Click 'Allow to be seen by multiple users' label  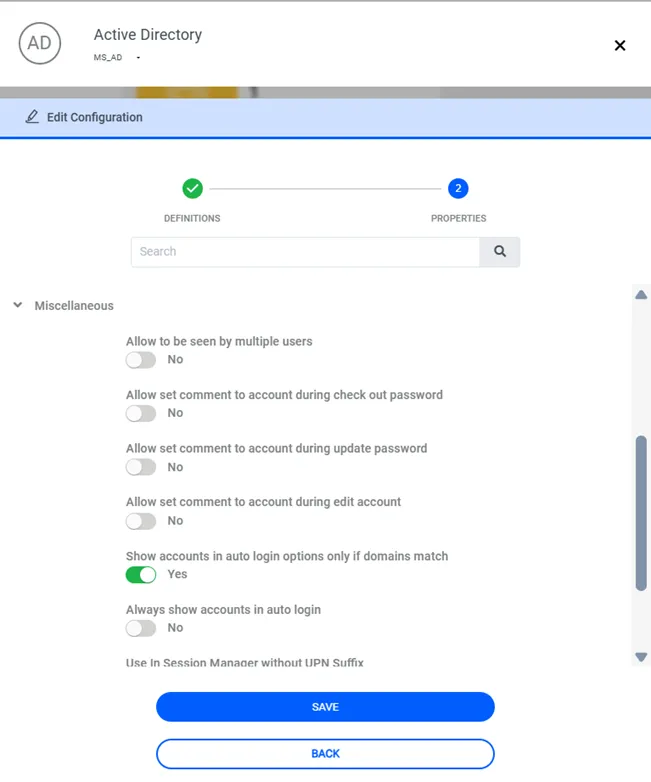[219, 342]
